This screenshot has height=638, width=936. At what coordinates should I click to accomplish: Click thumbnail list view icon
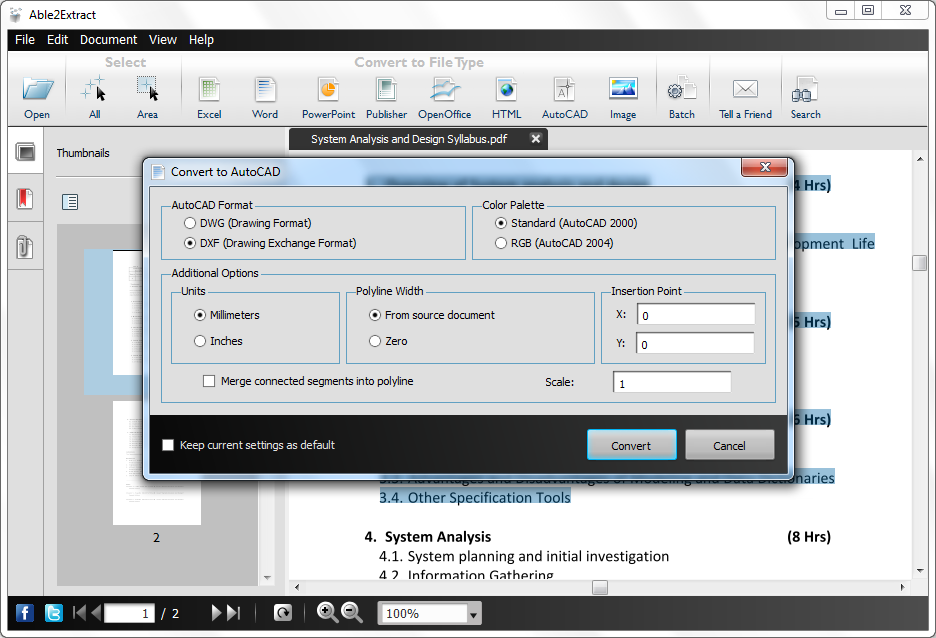pos(70,202)
